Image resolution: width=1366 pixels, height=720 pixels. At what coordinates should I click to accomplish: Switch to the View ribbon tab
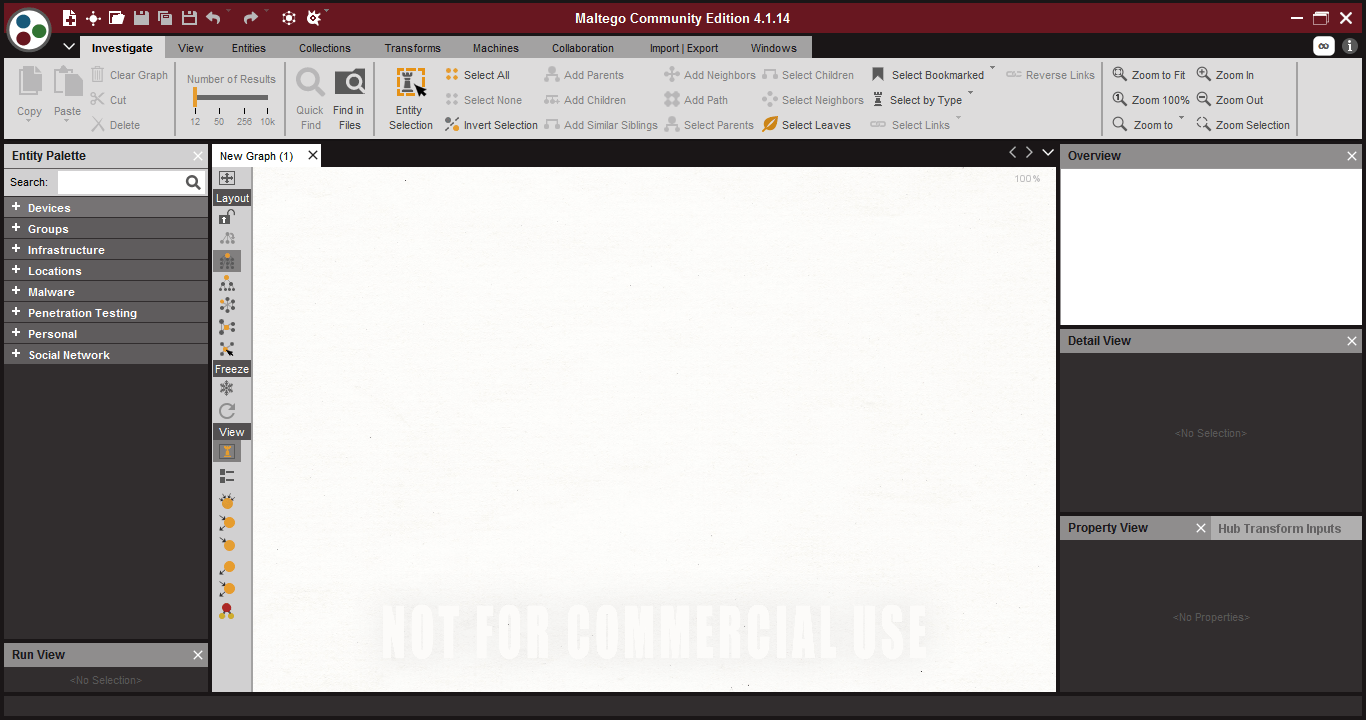click(x=191, y=48)
